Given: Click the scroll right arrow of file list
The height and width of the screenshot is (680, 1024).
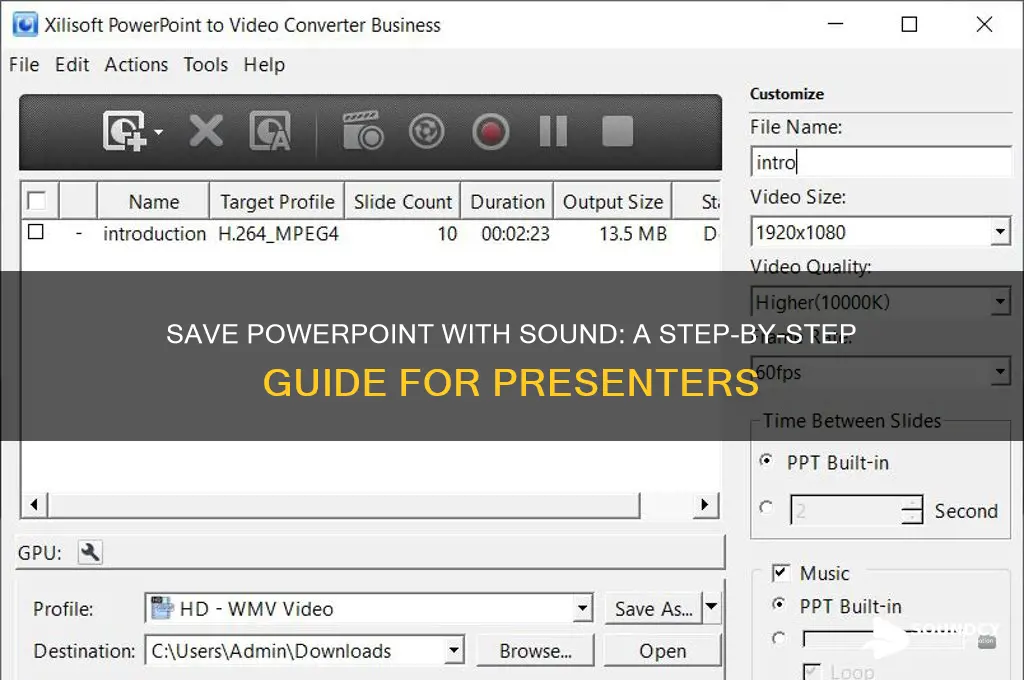Looking at the screenshot, I should click(705, 504).
